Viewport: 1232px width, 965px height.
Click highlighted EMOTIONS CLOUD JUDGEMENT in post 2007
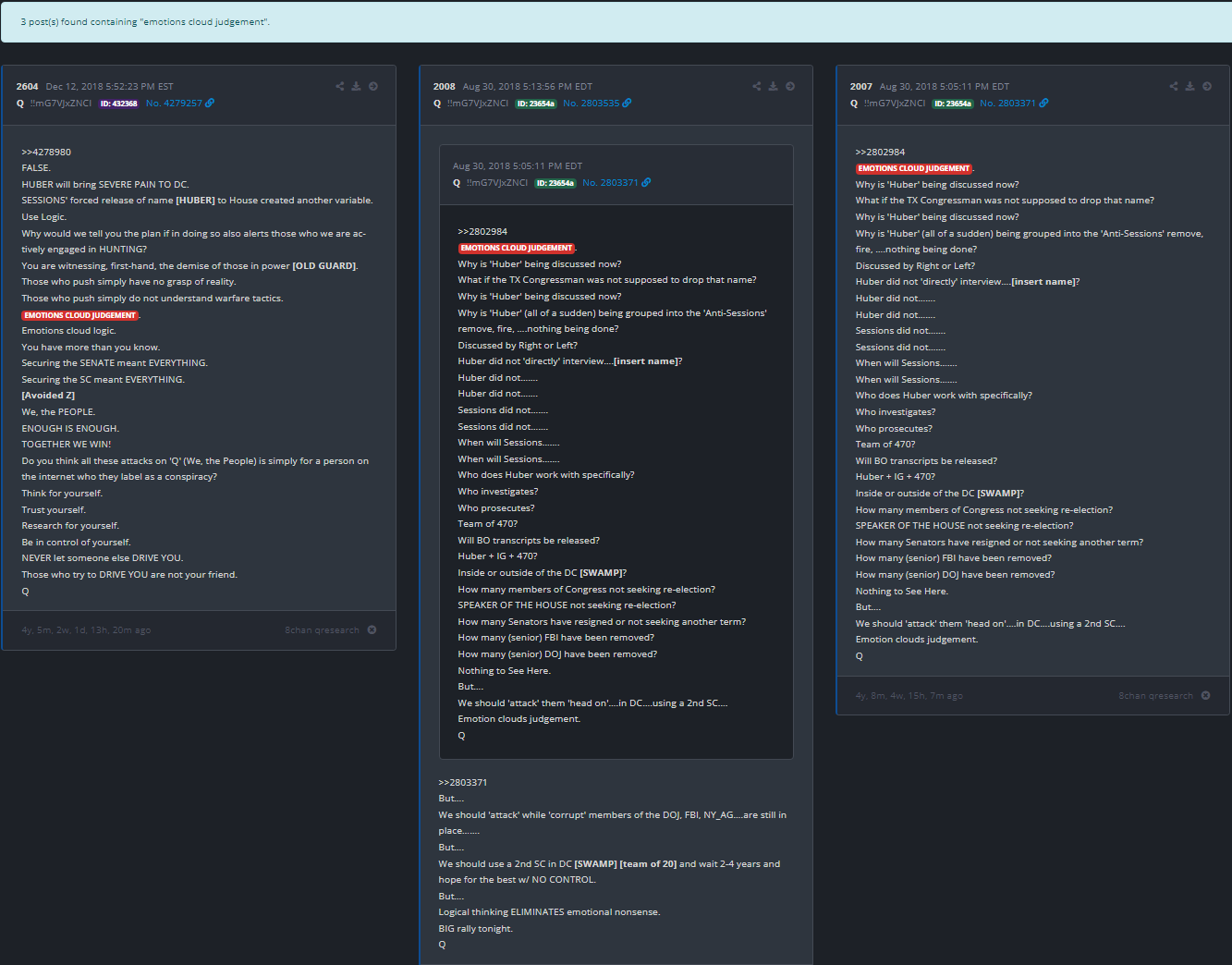914,168
